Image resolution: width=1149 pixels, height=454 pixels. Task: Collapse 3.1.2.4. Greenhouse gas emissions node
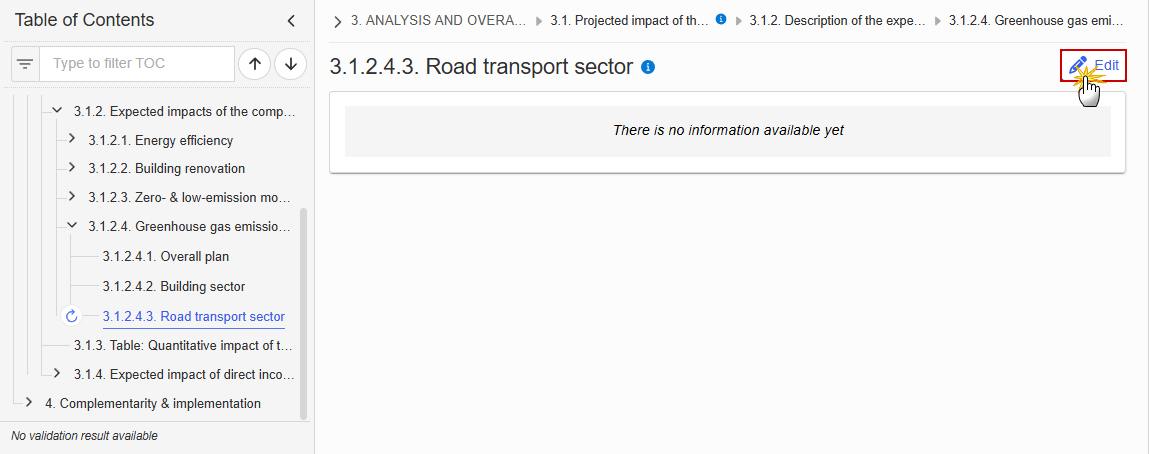pos(71,226)
